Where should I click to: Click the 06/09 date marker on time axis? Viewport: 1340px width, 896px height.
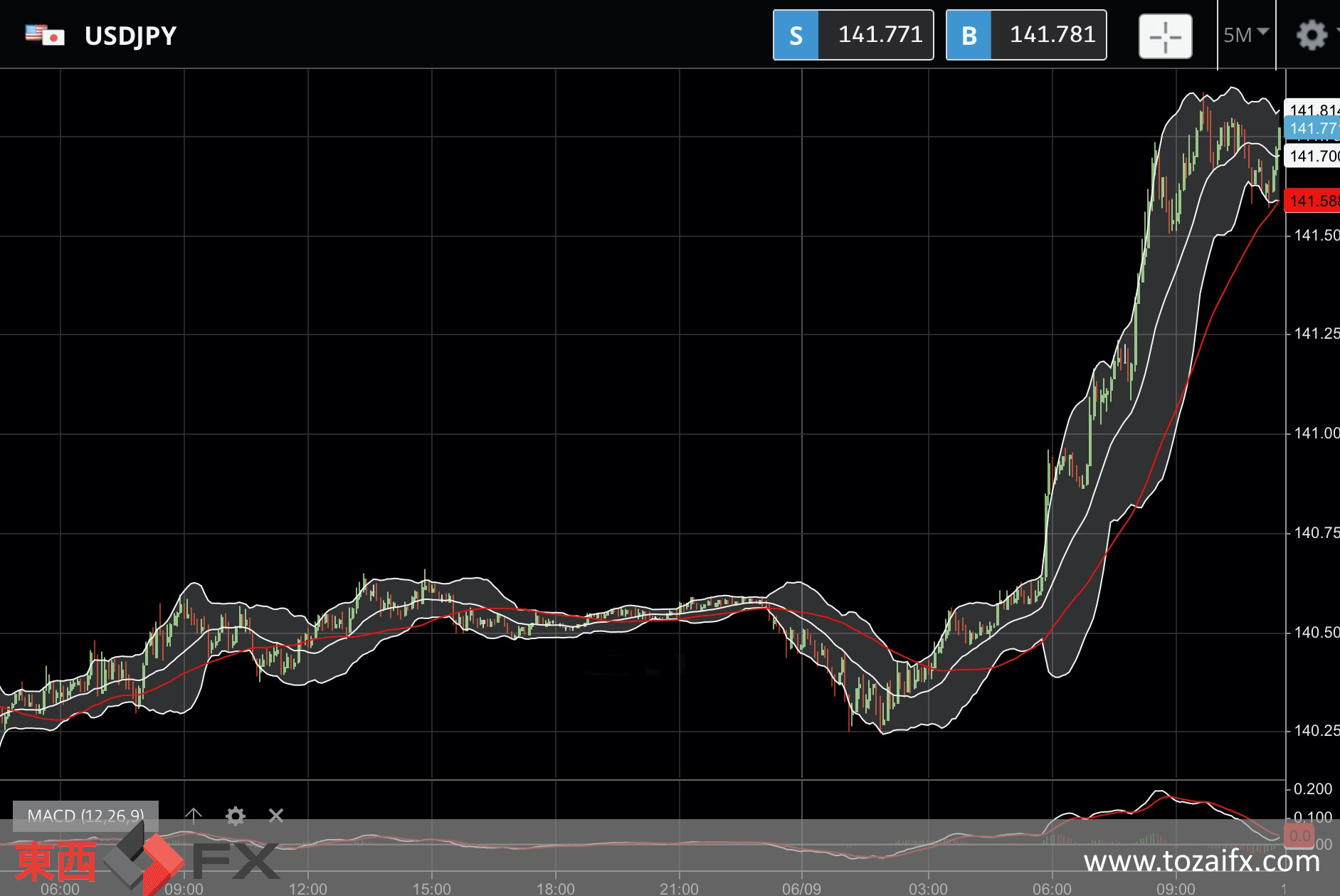801,888
